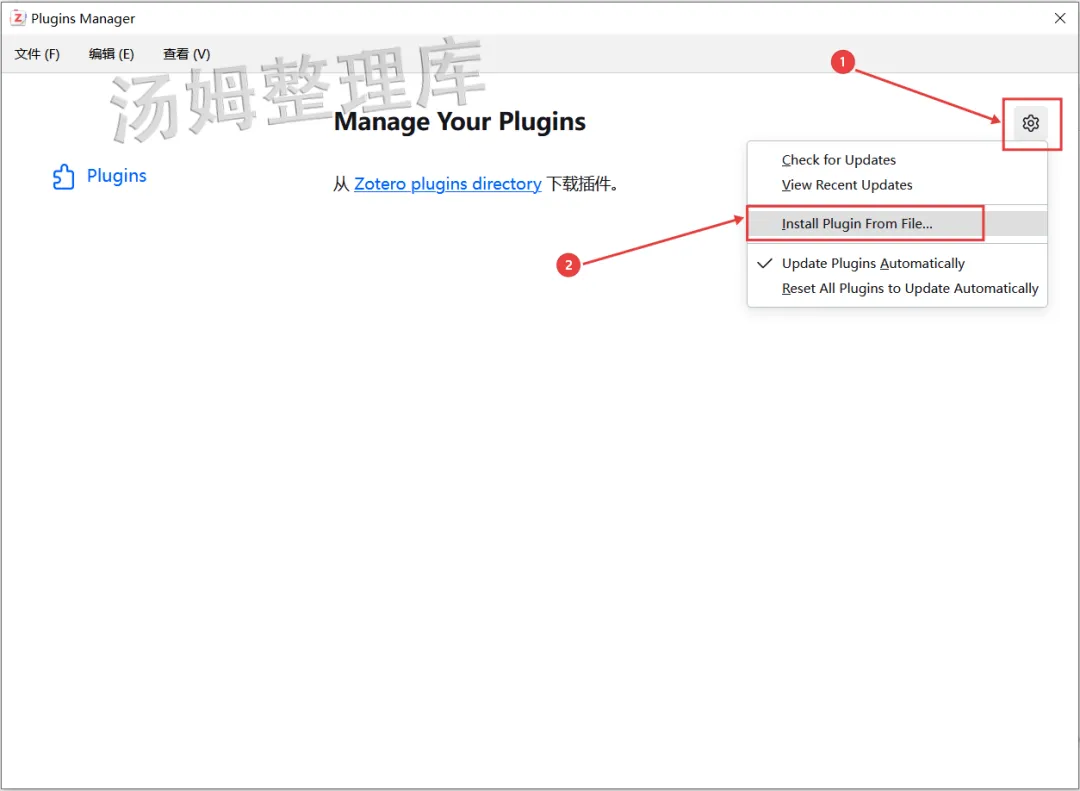Select the Plugins sidebar category
Screen dimensions: 1080x791
(99, 176)
